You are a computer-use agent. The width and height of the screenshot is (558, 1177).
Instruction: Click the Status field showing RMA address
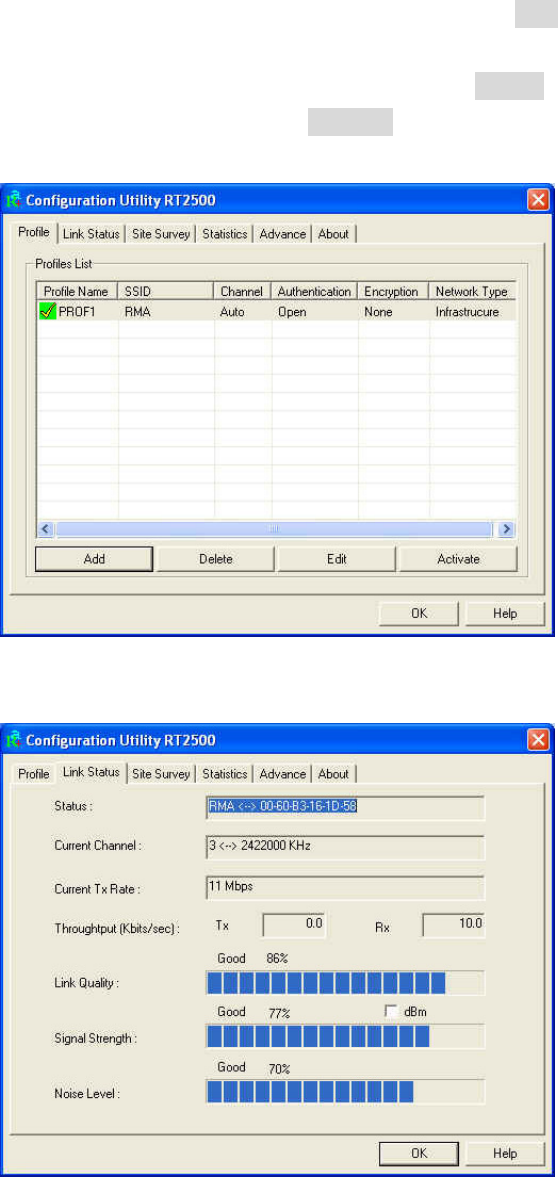point(345,808)
